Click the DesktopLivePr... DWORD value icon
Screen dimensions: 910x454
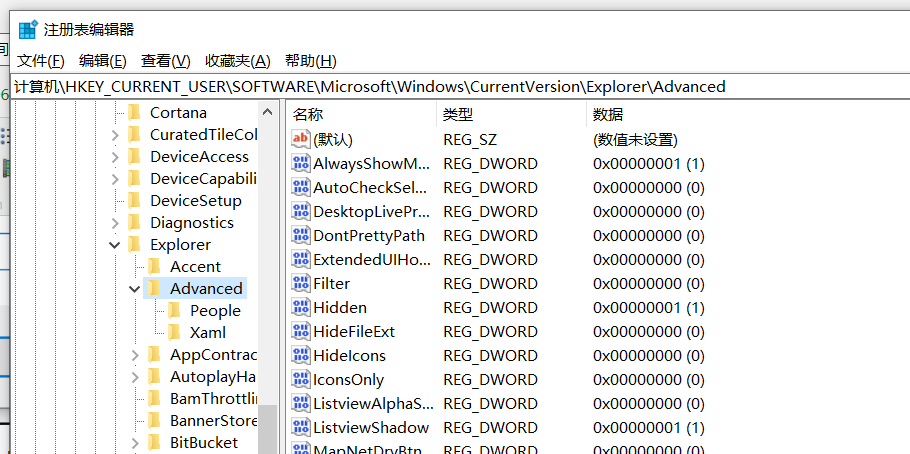pos(301,211)
